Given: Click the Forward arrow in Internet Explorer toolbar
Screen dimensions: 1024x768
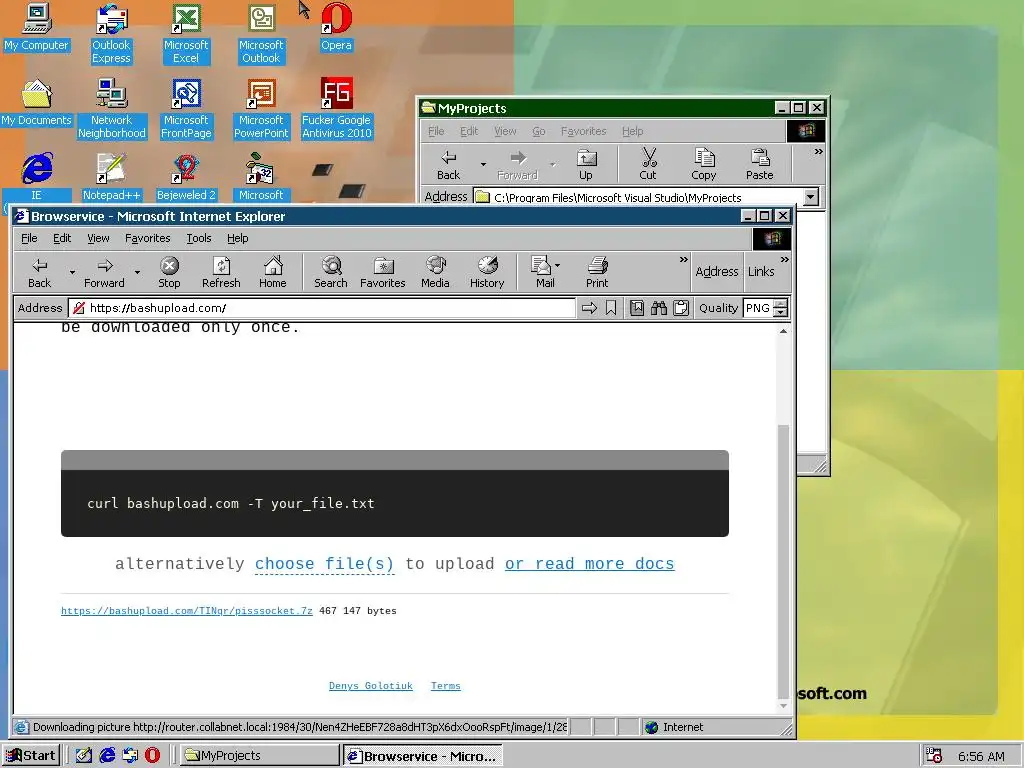Looking at the screenshot, I should click(104, 272).
